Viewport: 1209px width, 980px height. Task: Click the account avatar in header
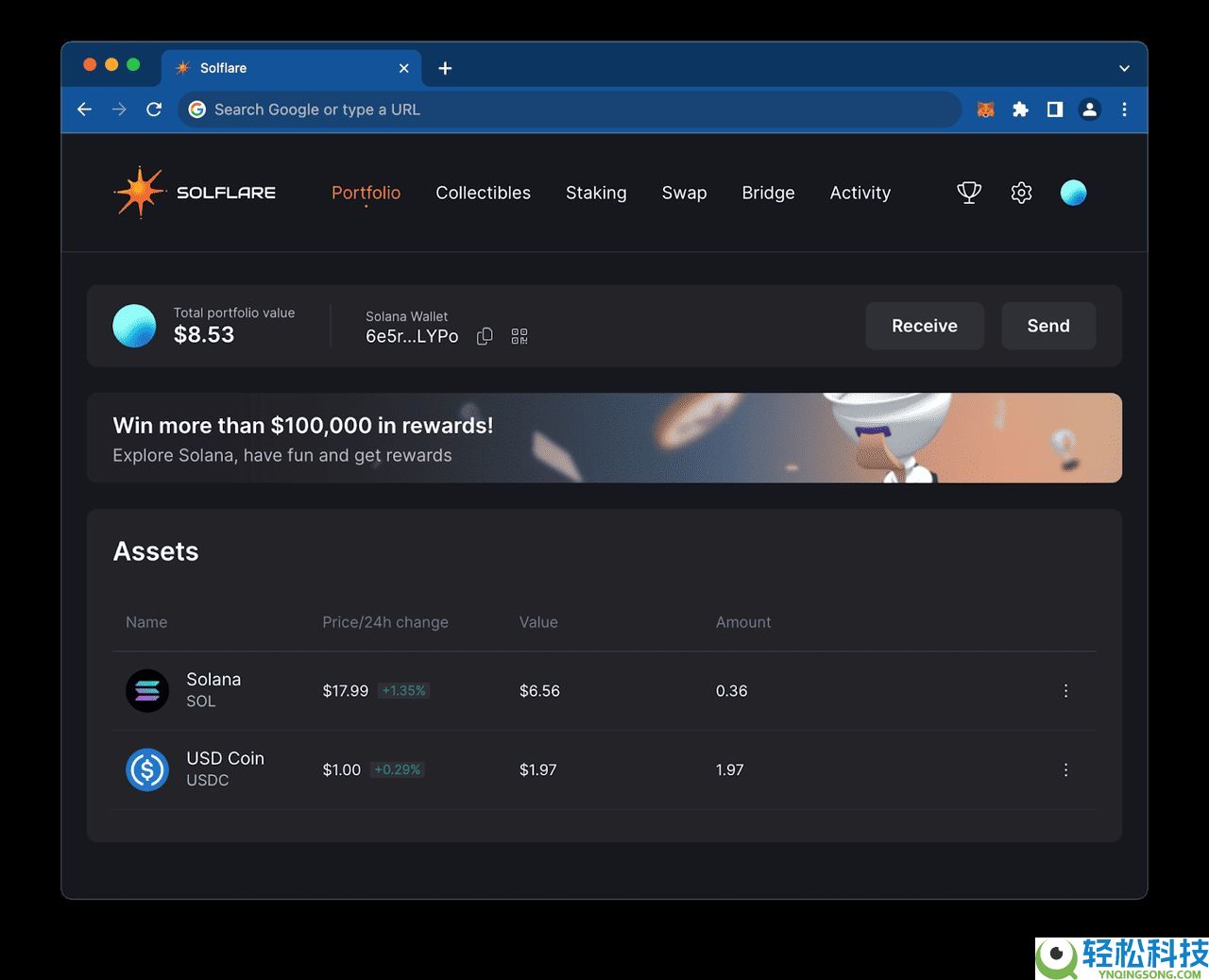1074,193
